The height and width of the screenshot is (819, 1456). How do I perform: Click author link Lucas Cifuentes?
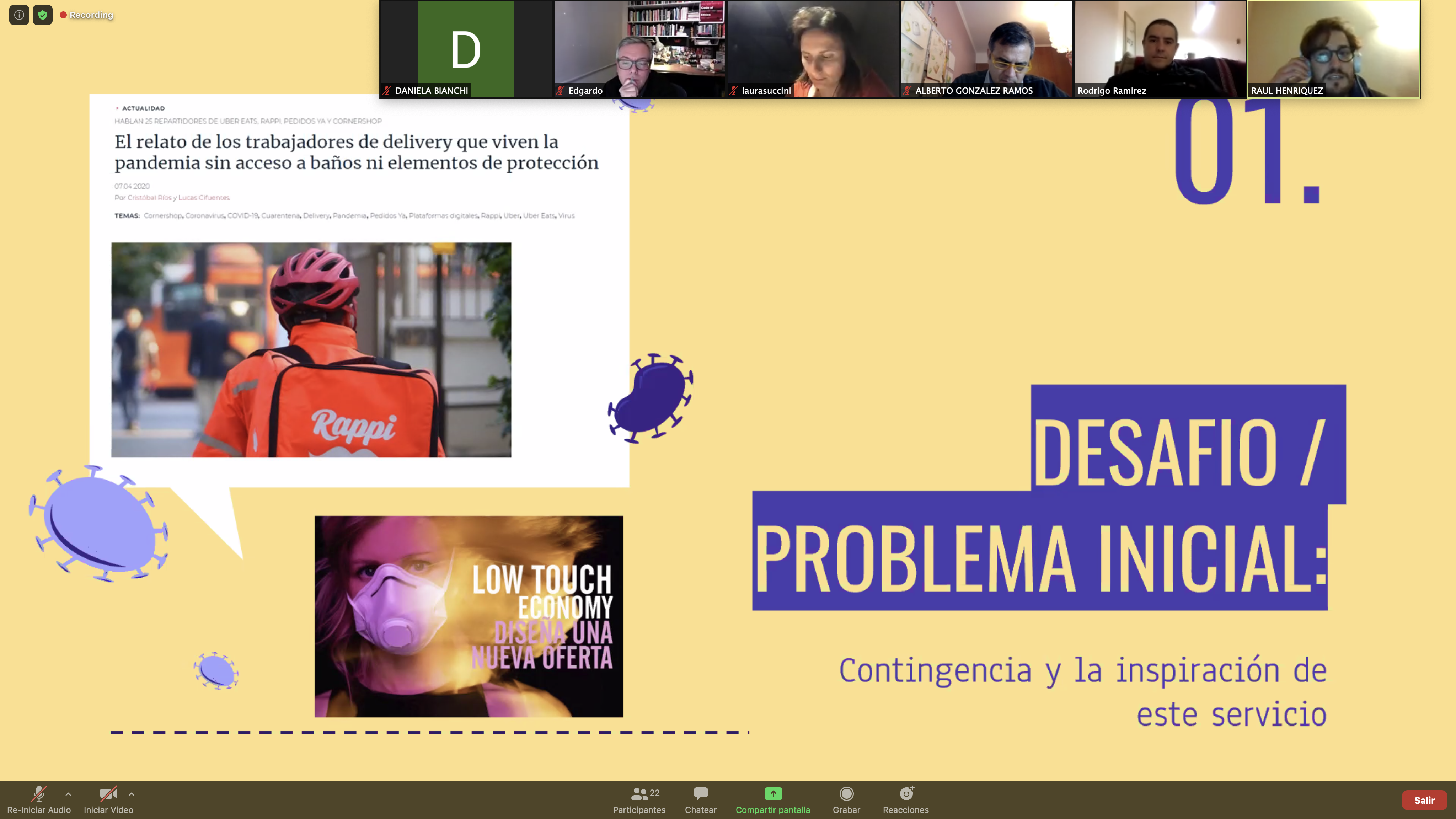(204, 197)
